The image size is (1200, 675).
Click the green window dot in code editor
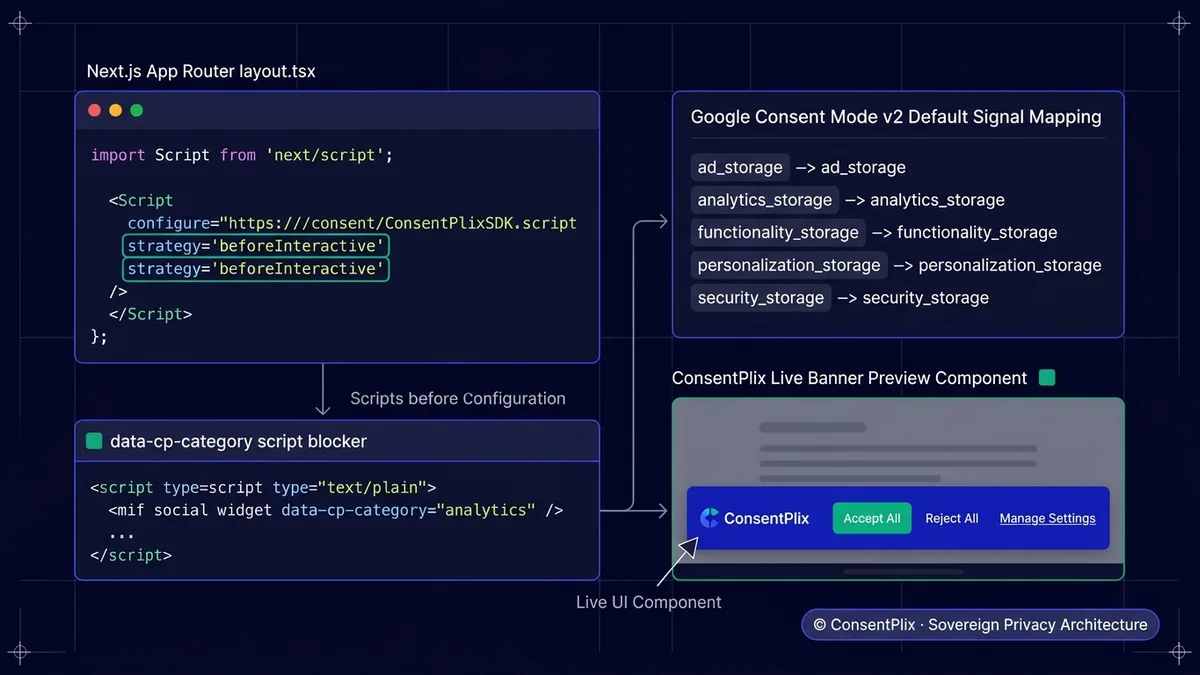pos(137,110)
